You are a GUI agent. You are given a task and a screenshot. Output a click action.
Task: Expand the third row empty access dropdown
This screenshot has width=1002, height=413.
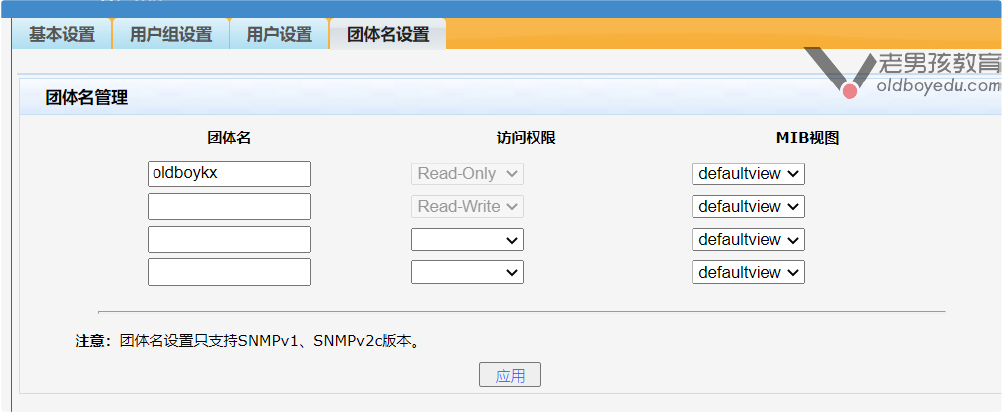coord(467,240)
